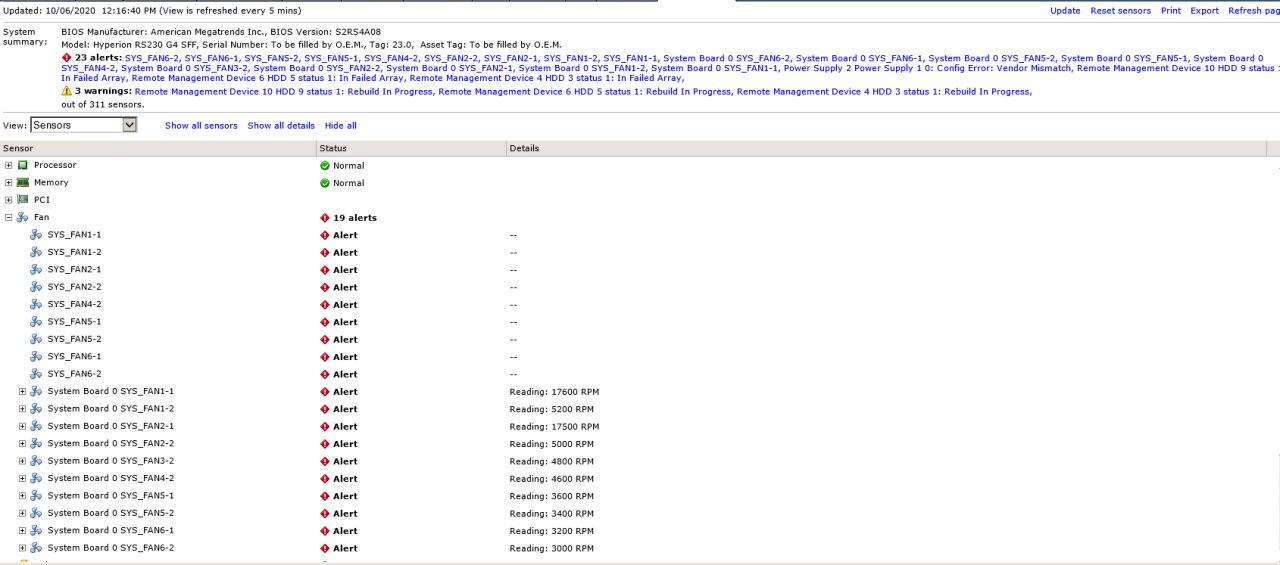Image resolution: width=1280 pixels, height=565 pixels.
Task: Click the Print link
Action: click(x=1170, y=11)
